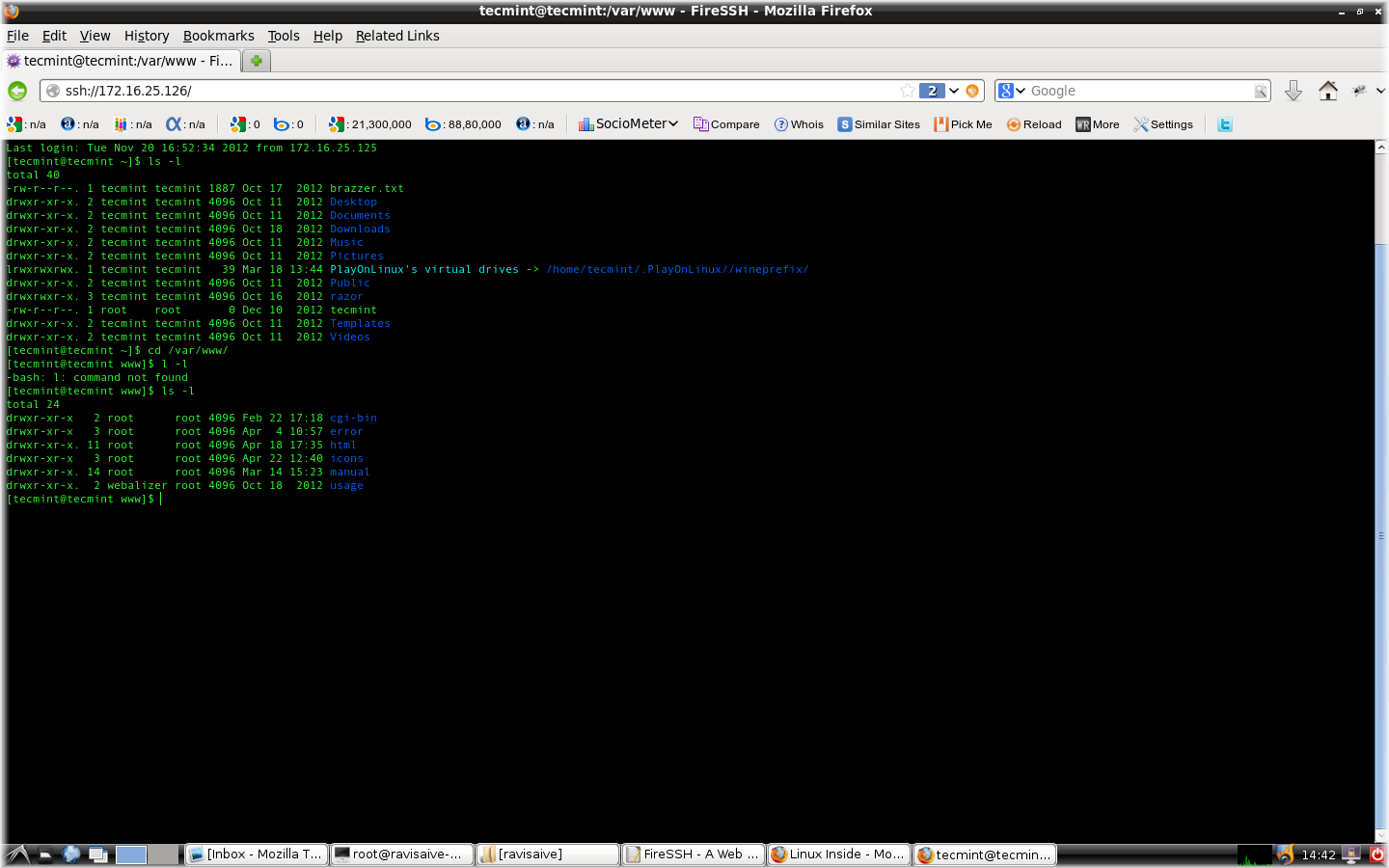Click the Settings wrench toolbar item

coord(1163,124)
